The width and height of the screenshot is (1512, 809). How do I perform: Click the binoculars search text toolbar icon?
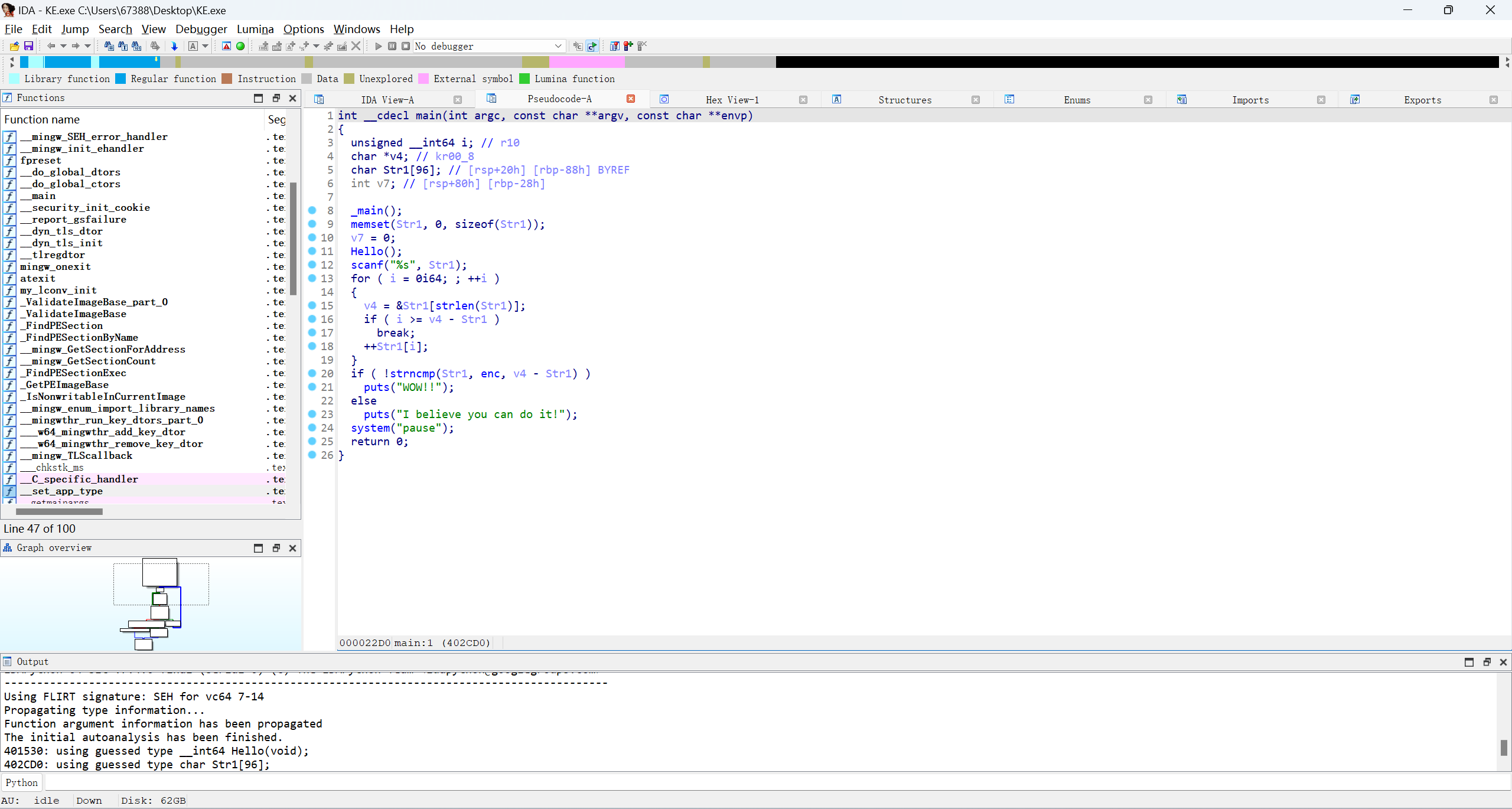click(109, 46)
